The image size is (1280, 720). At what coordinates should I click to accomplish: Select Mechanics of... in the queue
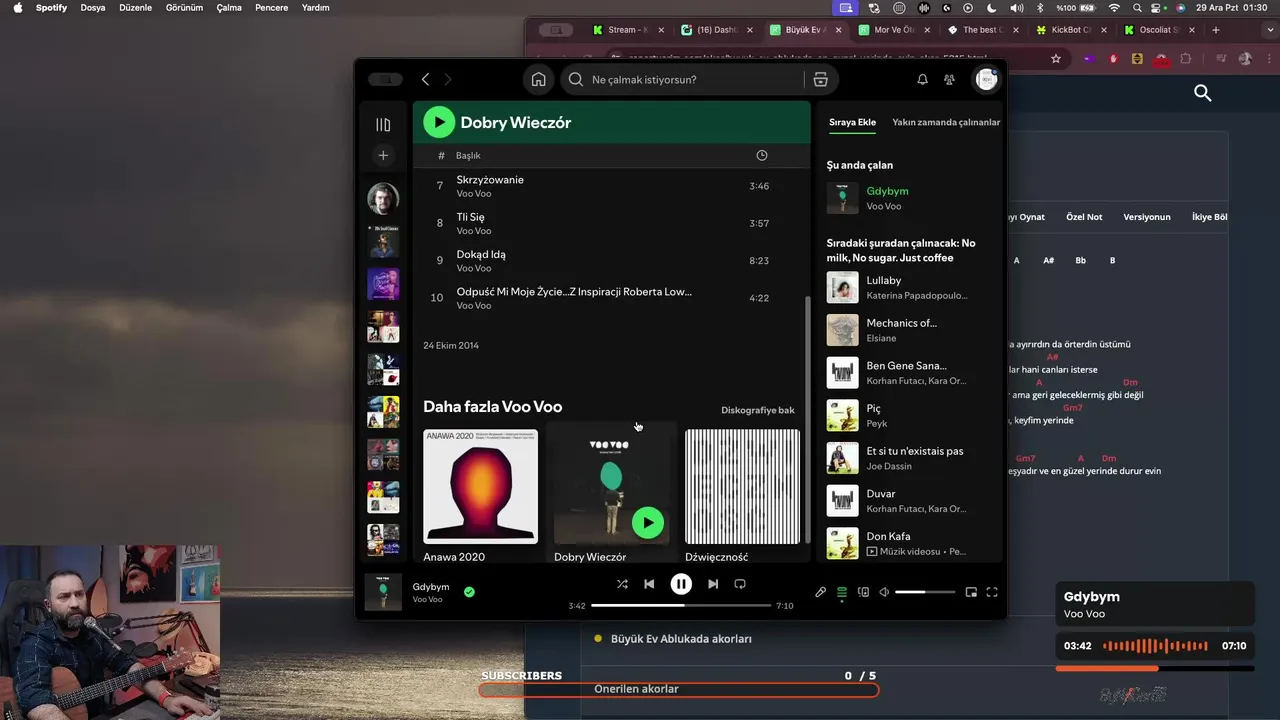pos(910,330)
